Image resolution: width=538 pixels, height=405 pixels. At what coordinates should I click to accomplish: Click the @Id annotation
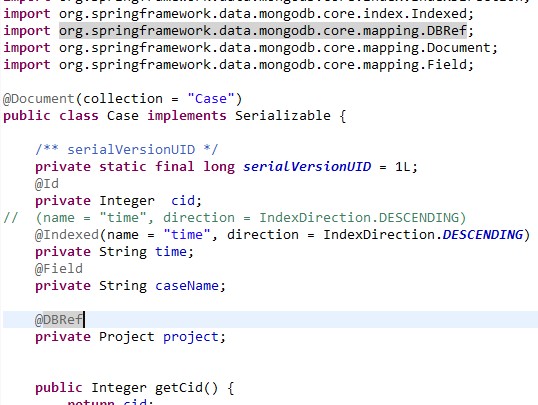point(47,184)
